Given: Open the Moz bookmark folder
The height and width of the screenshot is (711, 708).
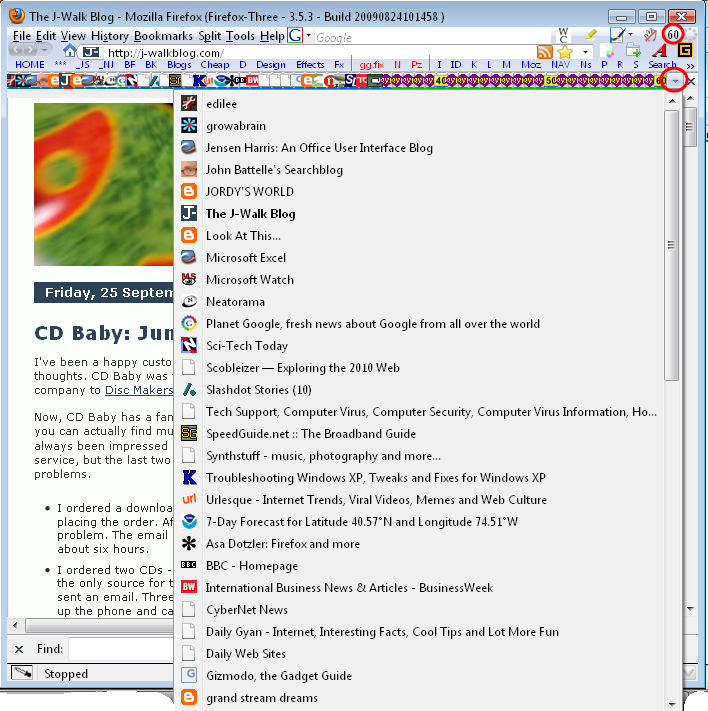Looking at the screenshot, I should coord(531,65).
